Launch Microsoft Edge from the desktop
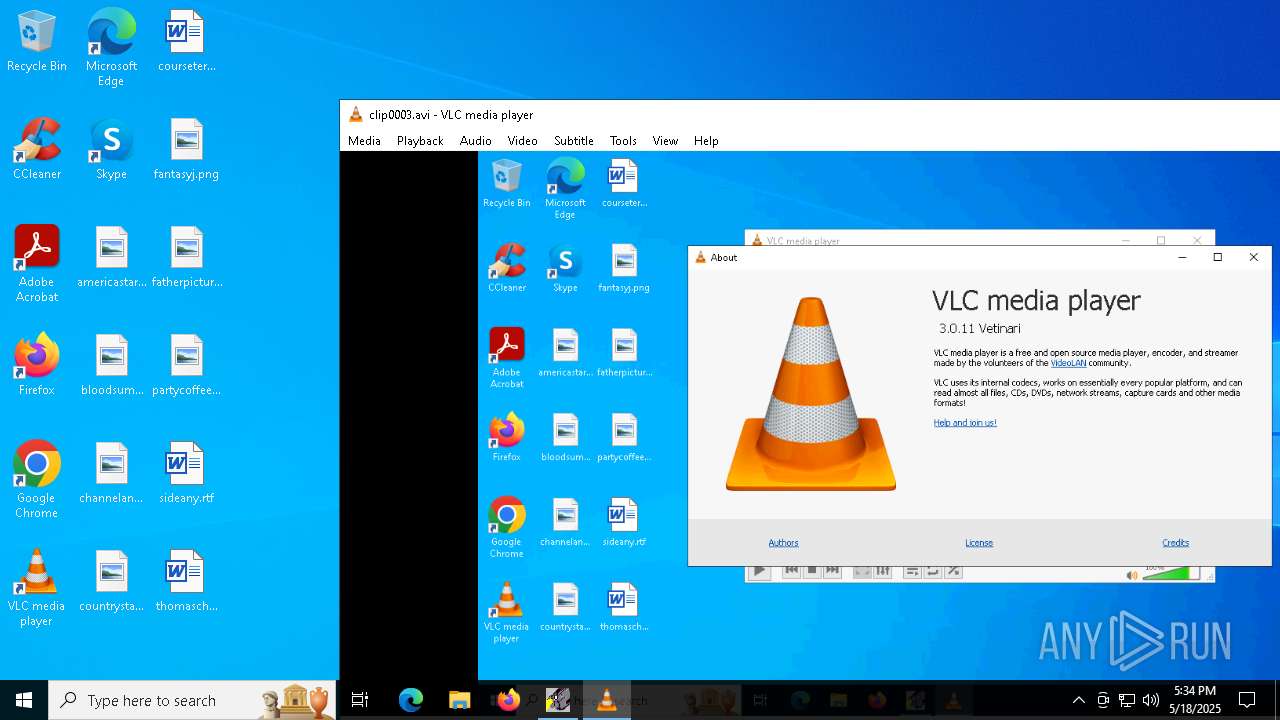The height and width of the screenshot is (720, 1280). click(x=111, y=48)
